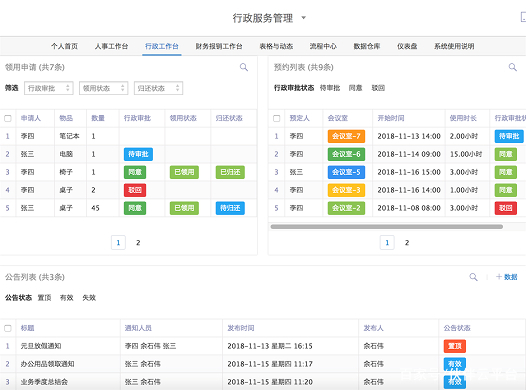
Task: Click the 驳回 badge in 会议室-2 row
Action: point(506,208)
